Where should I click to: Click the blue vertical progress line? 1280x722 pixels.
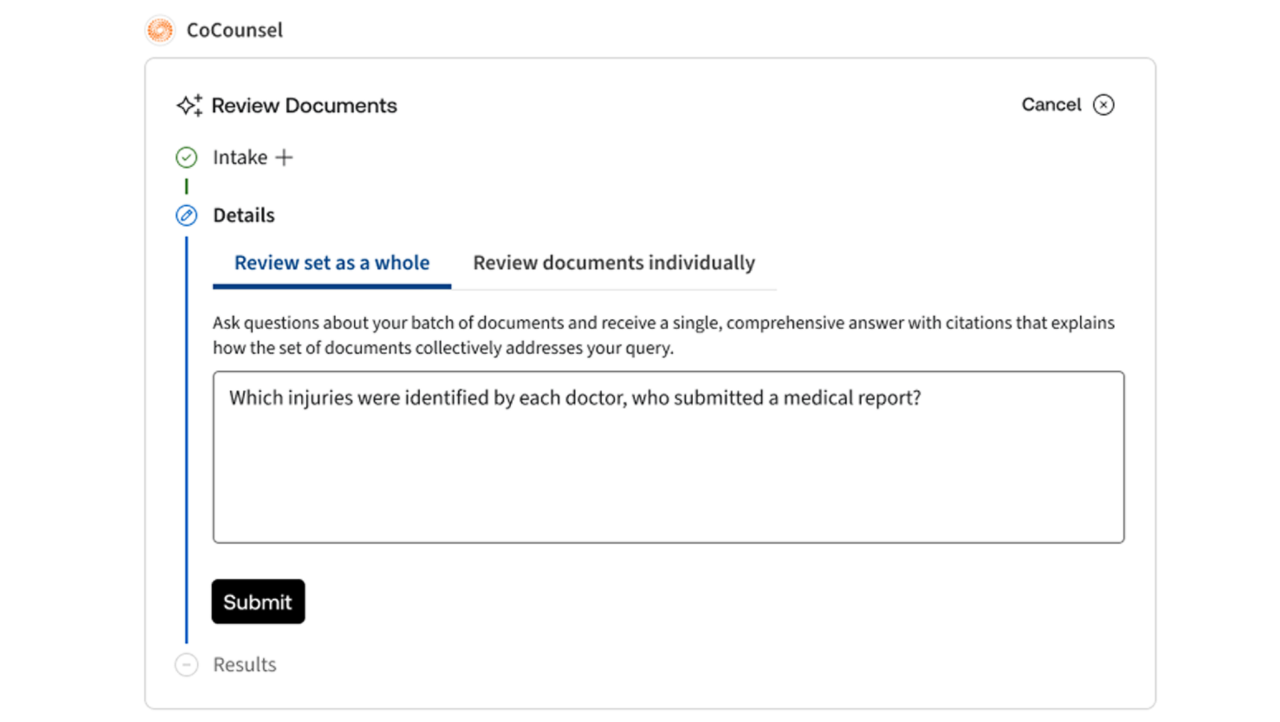[x=186, y=440]
